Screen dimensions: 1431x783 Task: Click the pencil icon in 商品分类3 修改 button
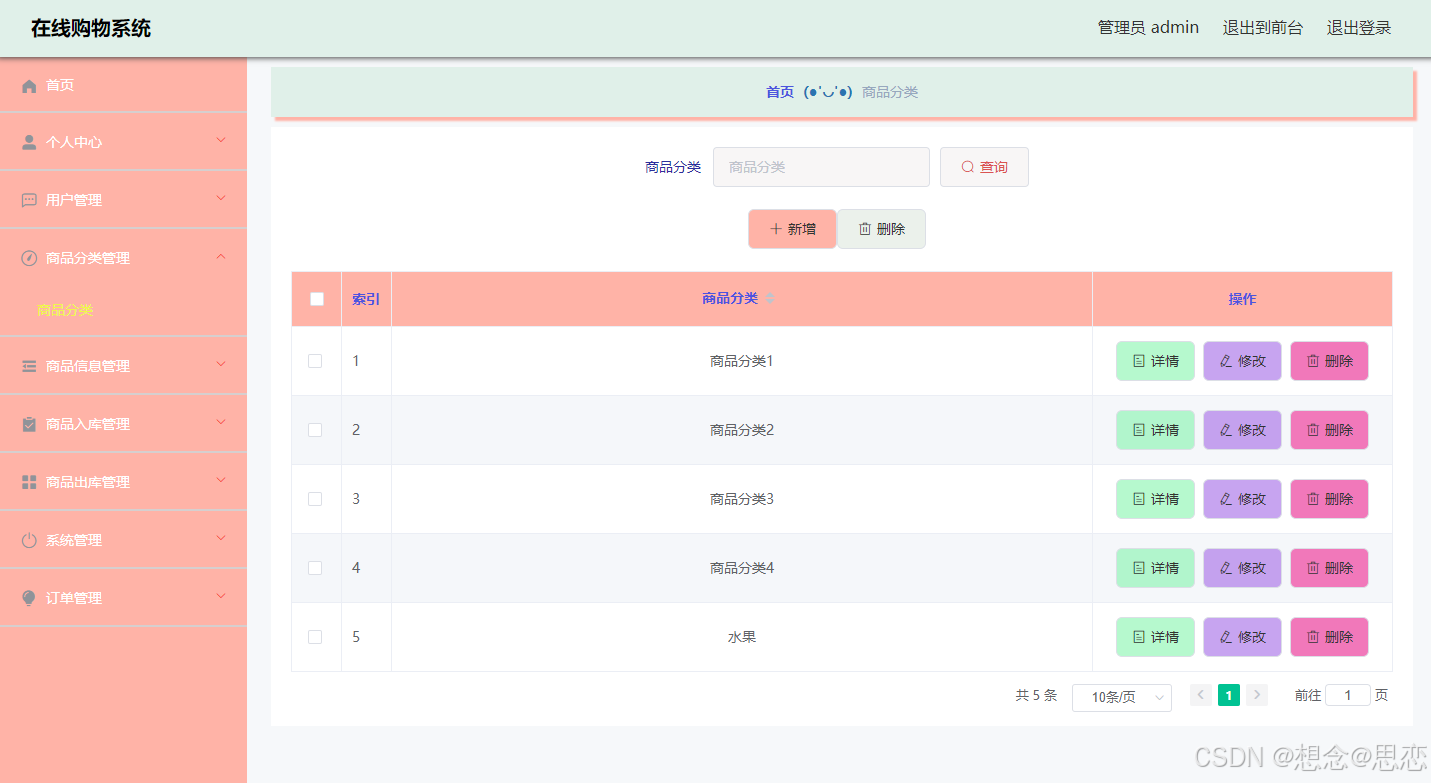coord(1226,499)
